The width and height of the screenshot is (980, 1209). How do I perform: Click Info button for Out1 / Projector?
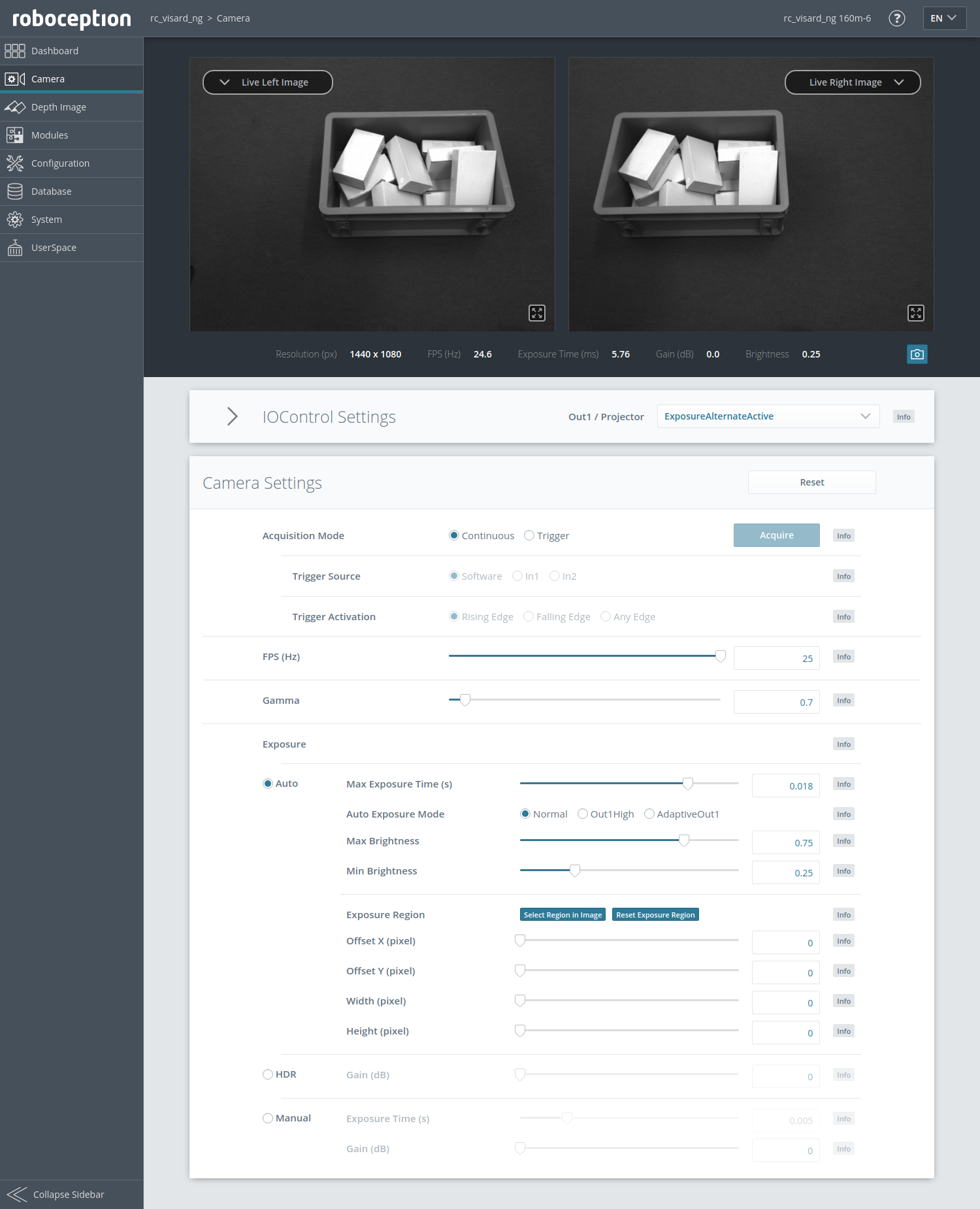click(x=904, y=417)
